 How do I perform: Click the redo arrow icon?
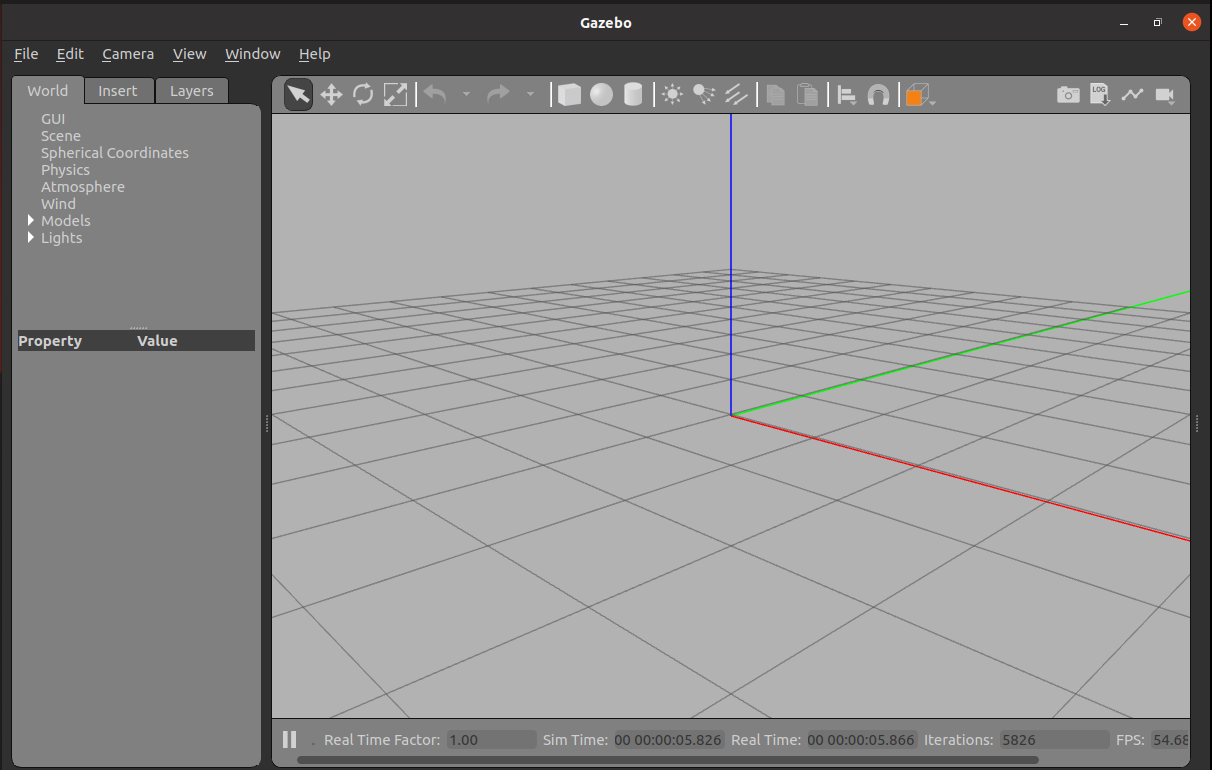tap(498, 95)
